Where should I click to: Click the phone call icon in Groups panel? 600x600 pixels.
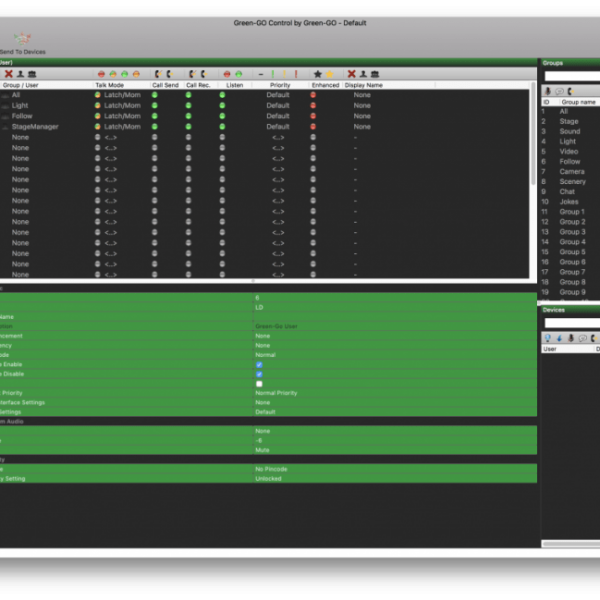571,91
